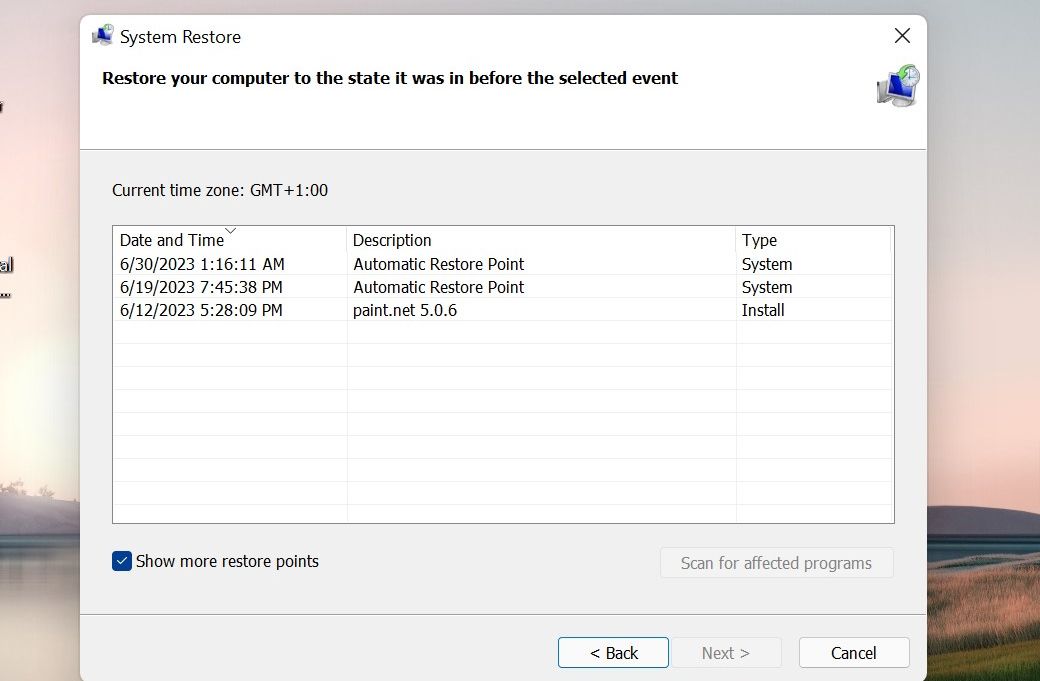
Task: Click the Next button
Action: [x=727, y=652]
